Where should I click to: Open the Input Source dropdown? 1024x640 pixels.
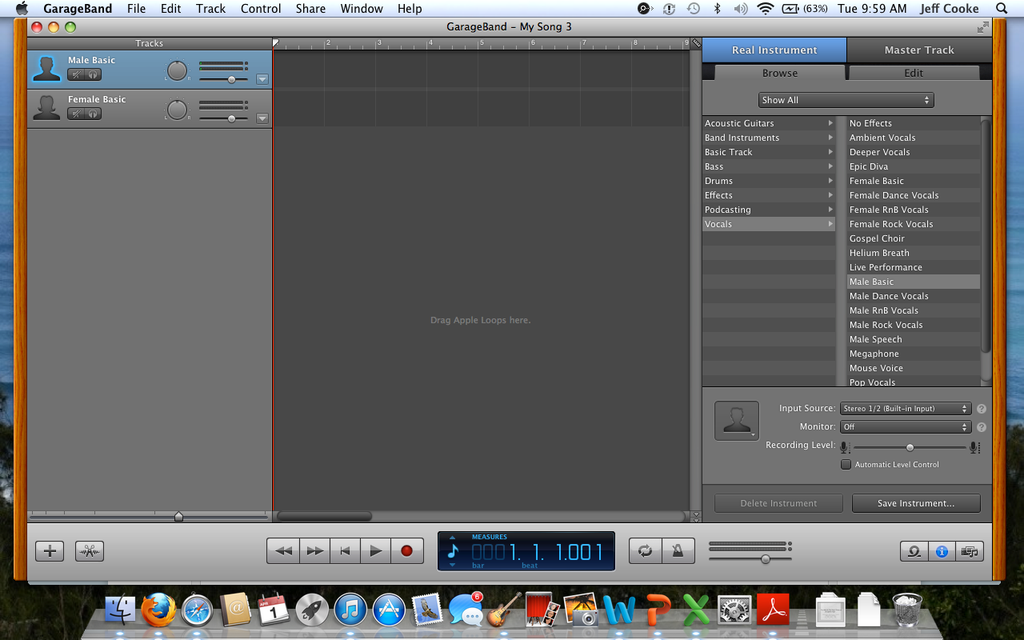tap(905, 409)
